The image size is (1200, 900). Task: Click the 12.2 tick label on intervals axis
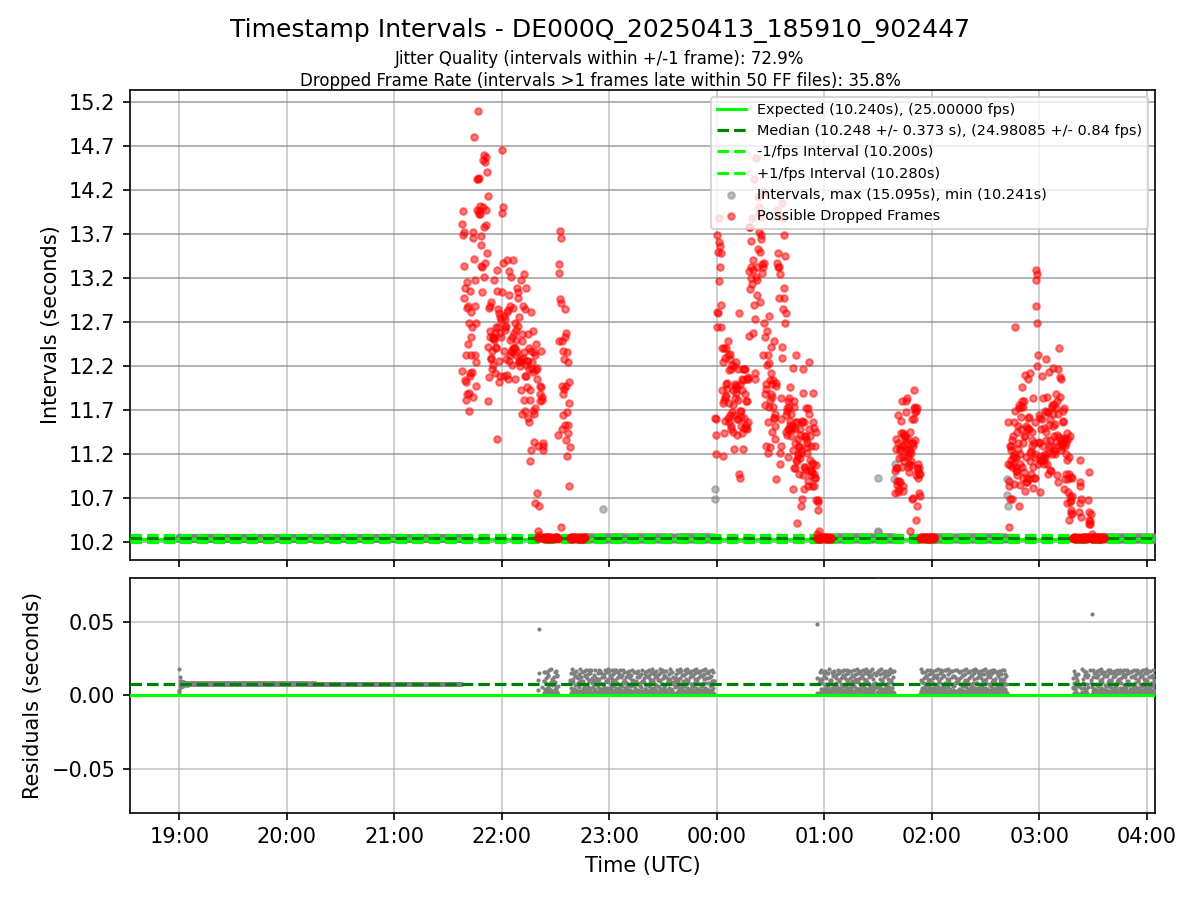(x=94, y=367)
